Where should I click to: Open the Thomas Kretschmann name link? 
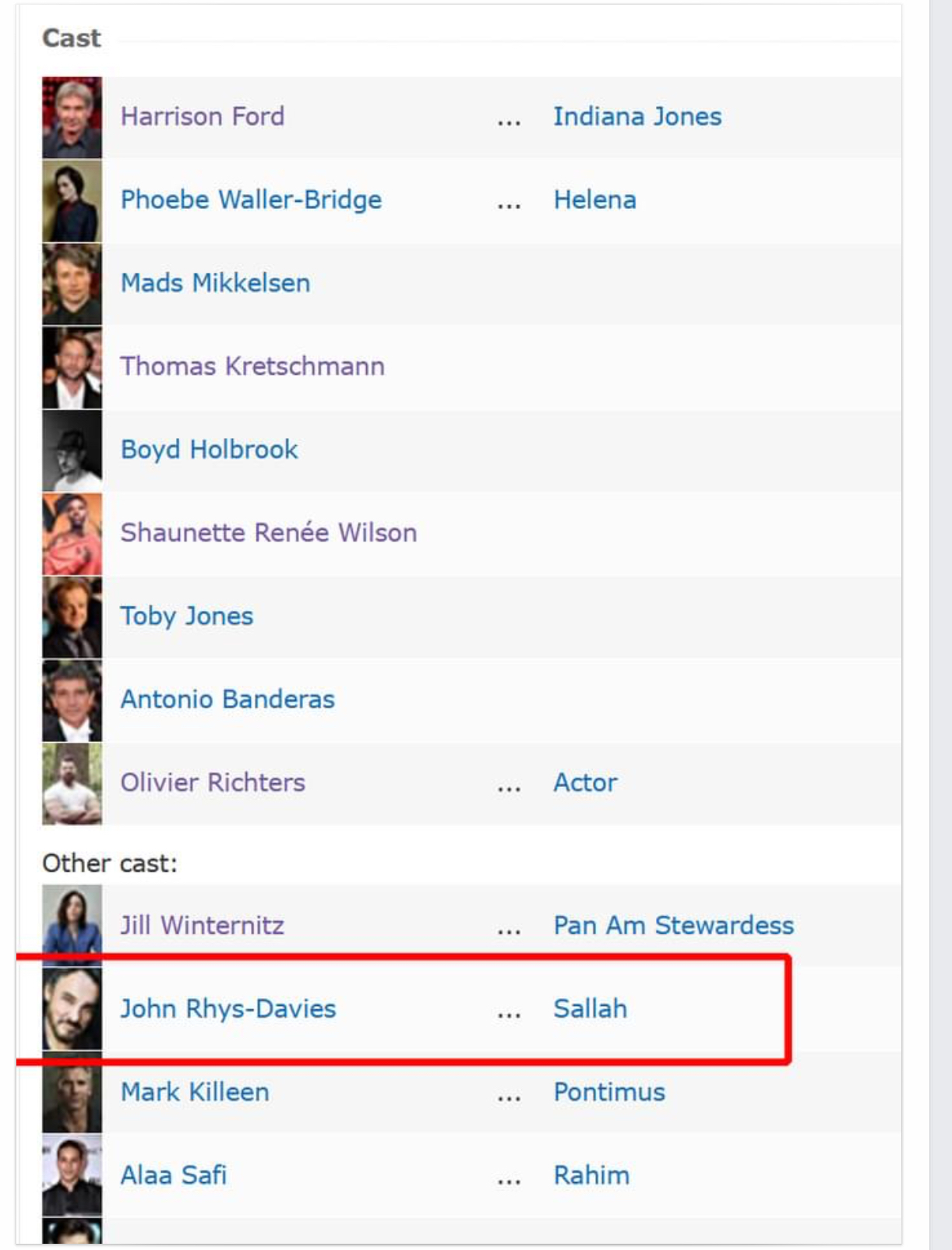tap(252, 366)
